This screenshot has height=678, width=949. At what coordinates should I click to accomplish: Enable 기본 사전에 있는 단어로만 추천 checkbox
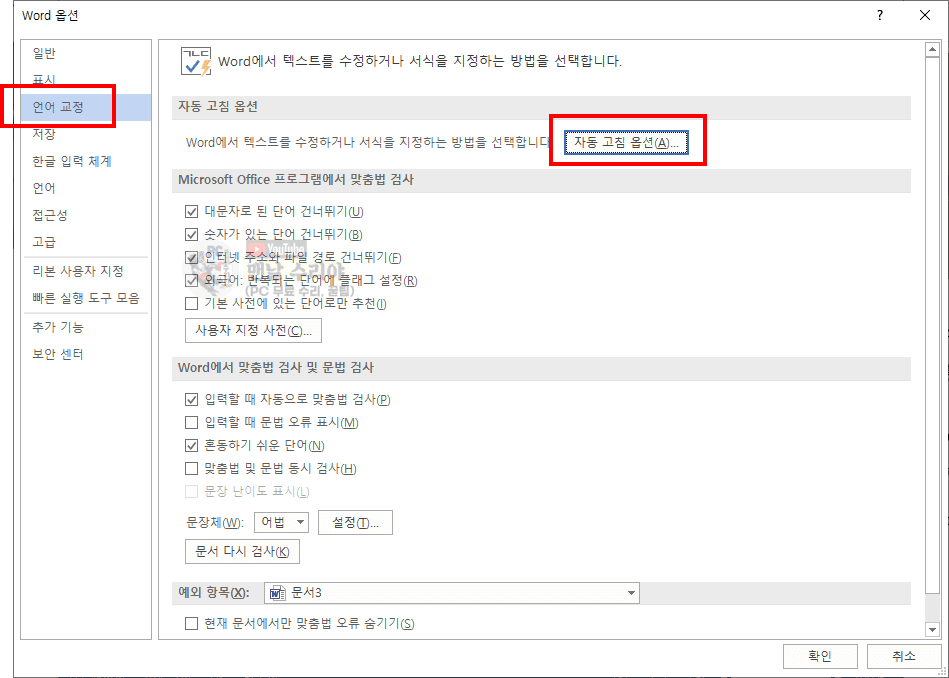pyautogui.click(x=192, y=303)
